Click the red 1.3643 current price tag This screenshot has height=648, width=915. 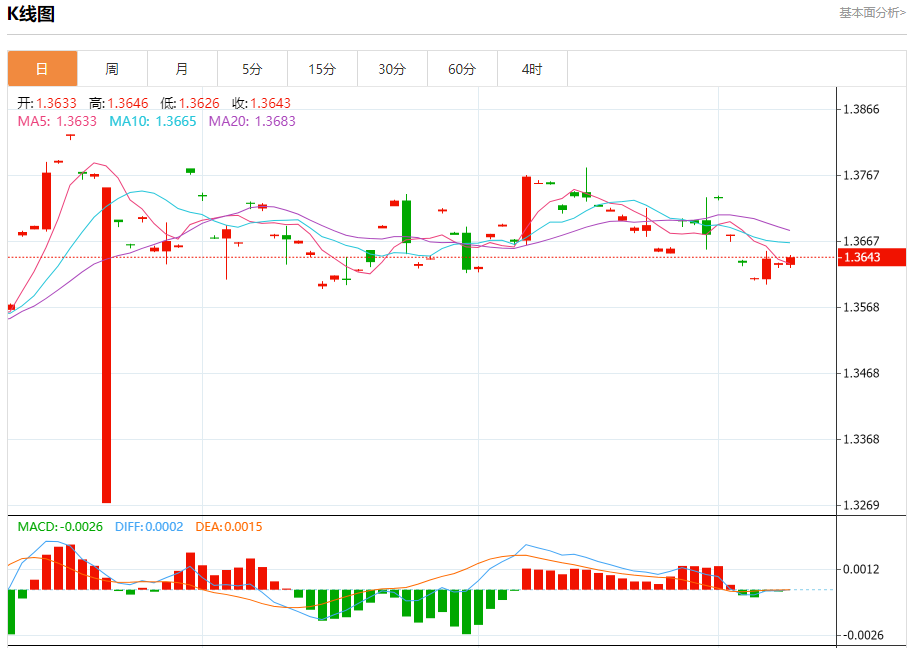coord(871,257)
